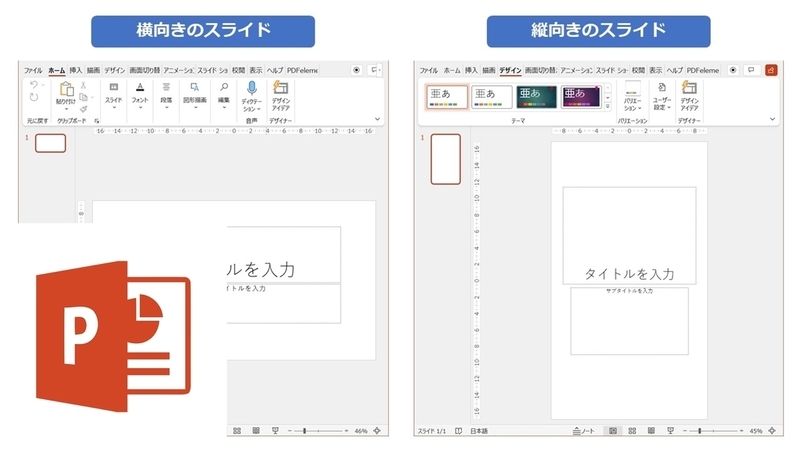Select the first white Office theme
The height and width of the screenshot is (450, 800).
point(447,97)
